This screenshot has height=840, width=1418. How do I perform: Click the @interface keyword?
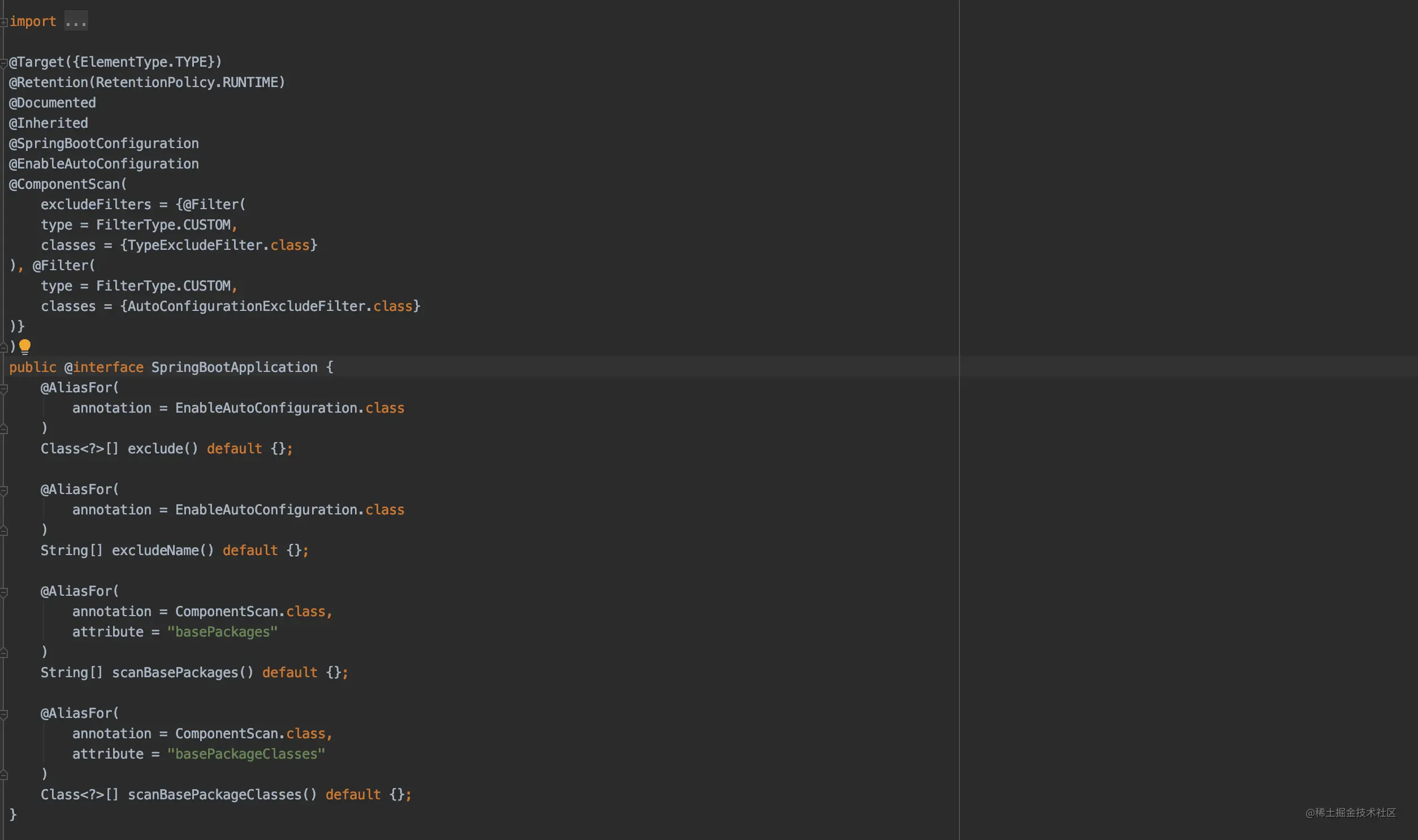[x=104, y=367]
